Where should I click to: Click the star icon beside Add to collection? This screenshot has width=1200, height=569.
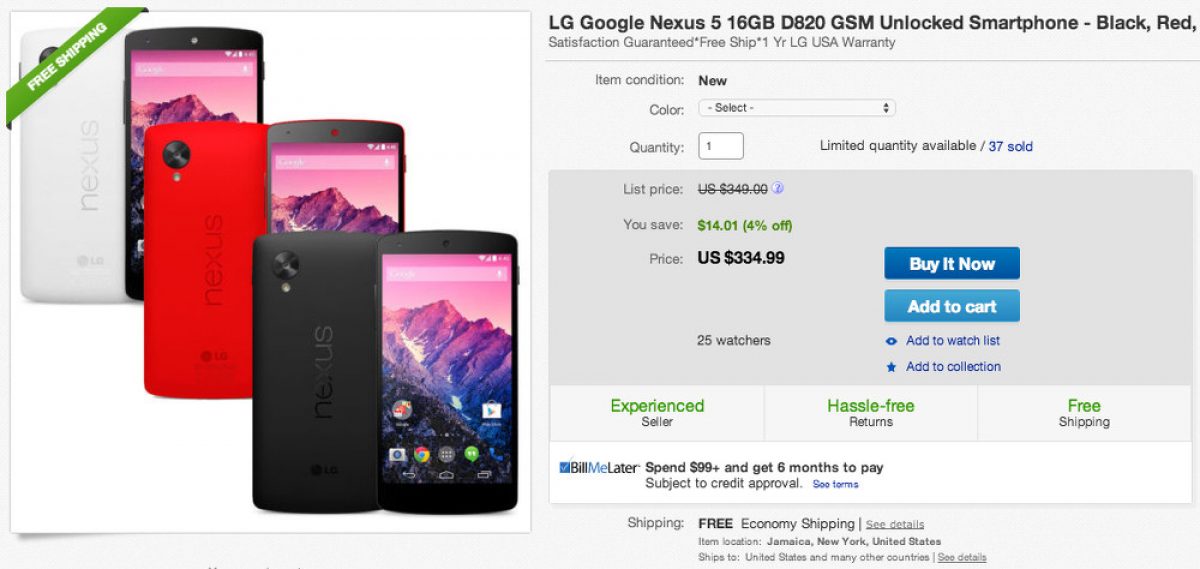click(x=891, y=367)
